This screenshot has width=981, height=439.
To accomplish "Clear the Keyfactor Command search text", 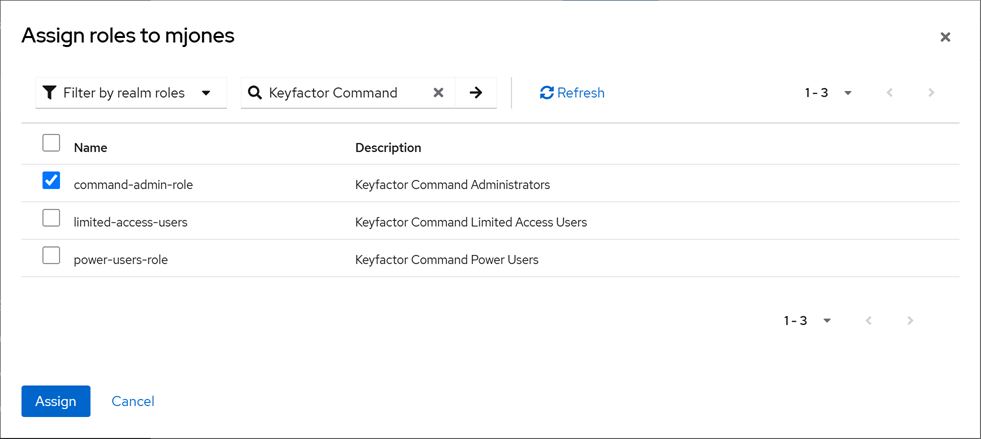I will [x=438, y=93].
